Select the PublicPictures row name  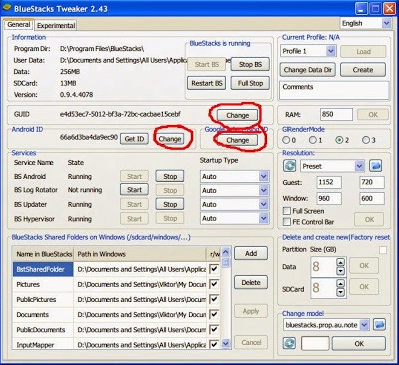tap(36, 299)
